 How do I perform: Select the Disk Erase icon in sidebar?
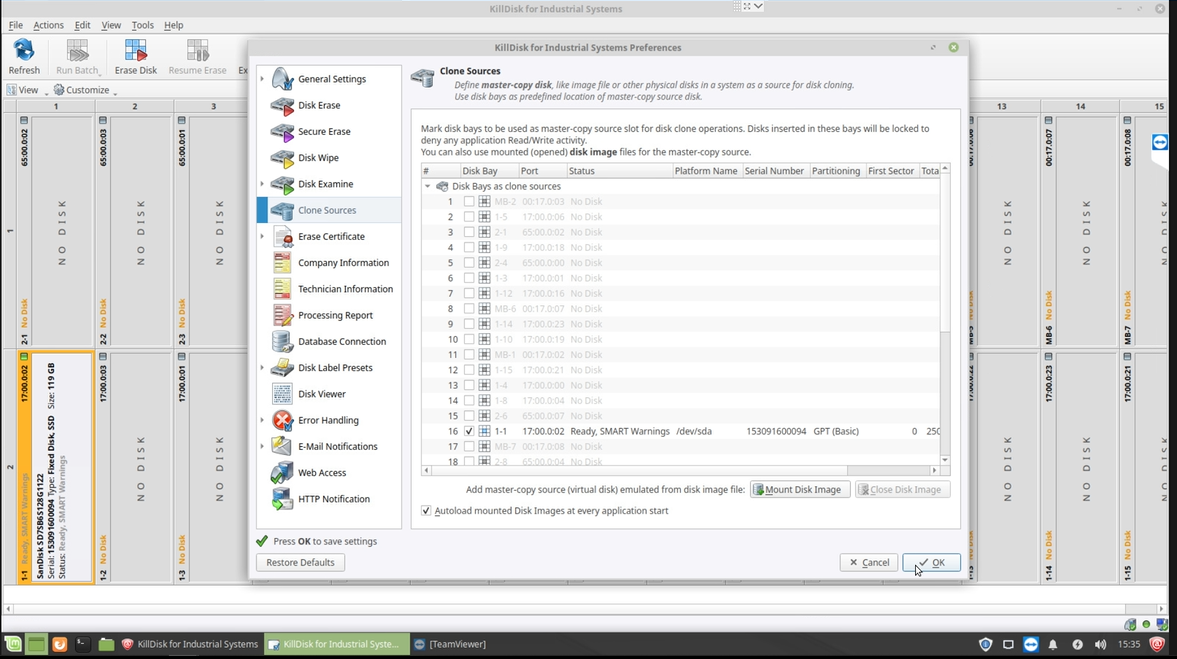point(282,106)
